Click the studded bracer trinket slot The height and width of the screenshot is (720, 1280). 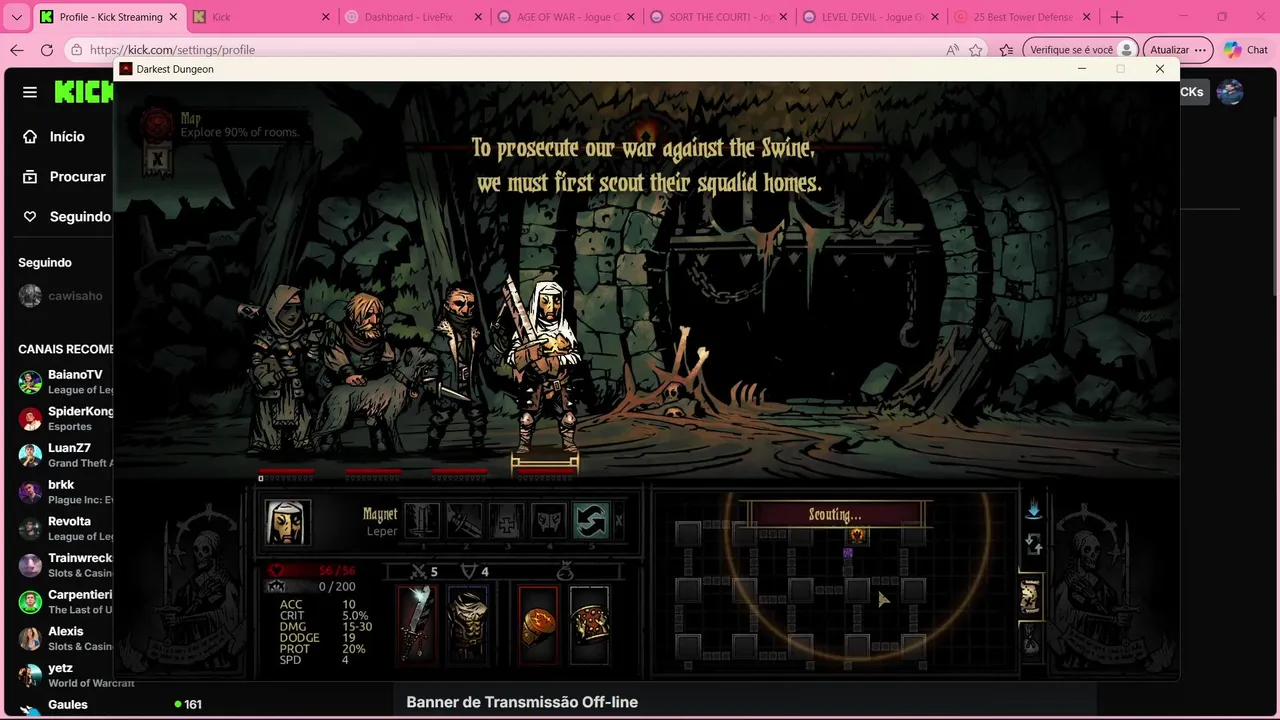click(x=589, y=624)
